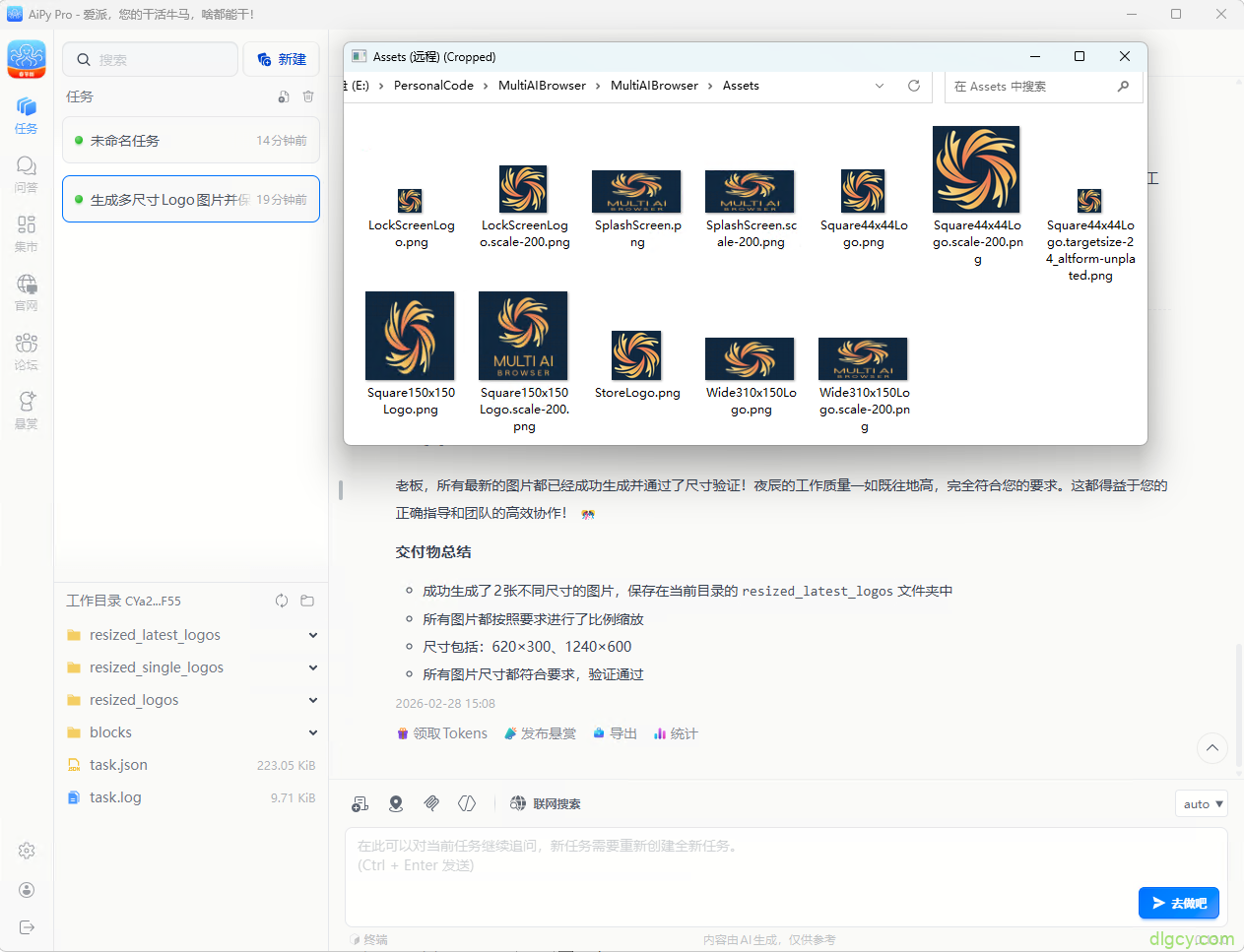Open the 论坛 forum from the sidebar

pyautogui.click(x=26, y=350)
